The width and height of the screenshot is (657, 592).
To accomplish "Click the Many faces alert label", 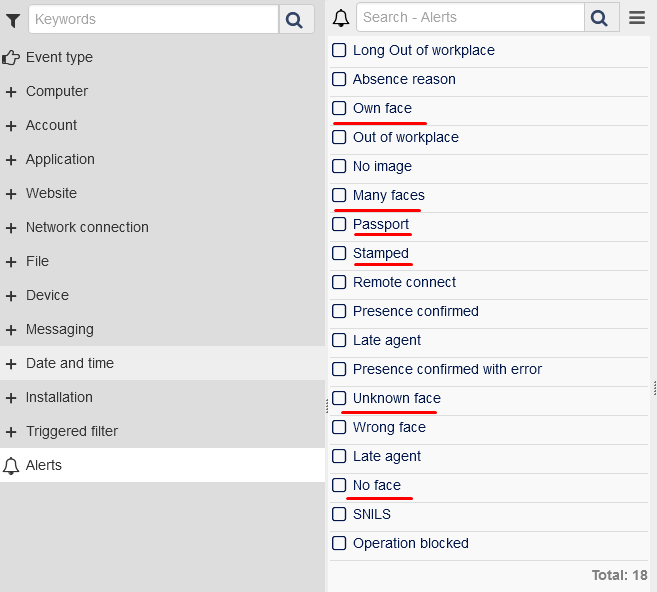I will pos(389,195).
